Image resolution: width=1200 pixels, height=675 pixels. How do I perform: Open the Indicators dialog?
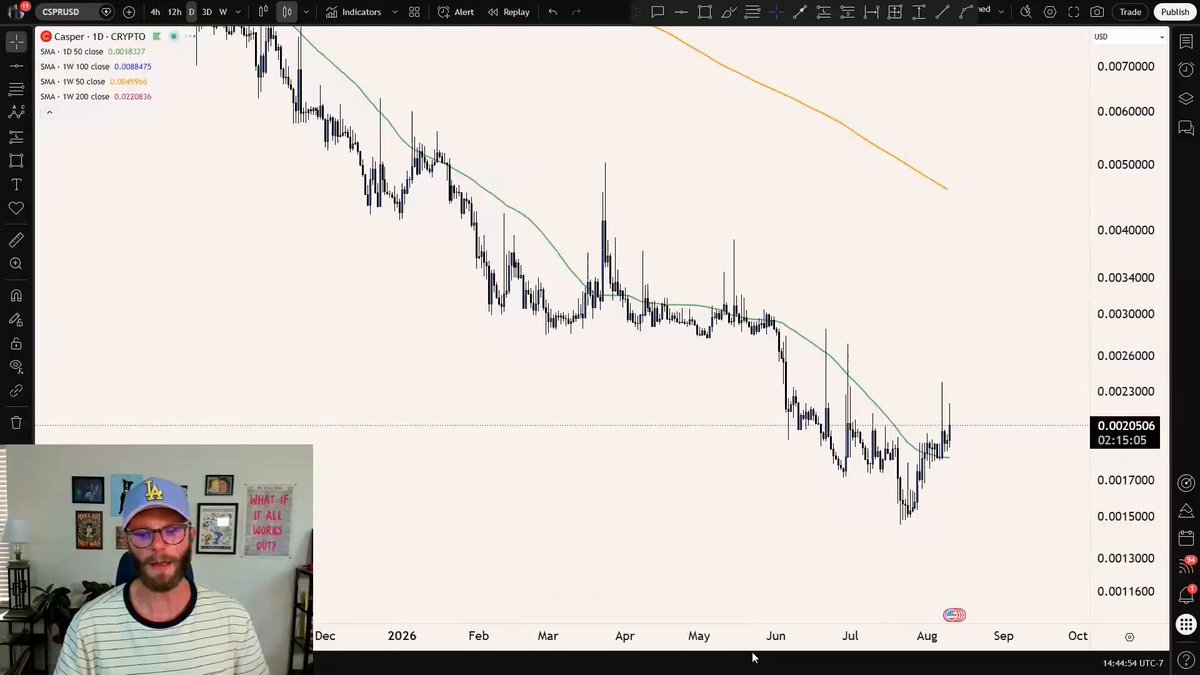[x=353, y=12]
